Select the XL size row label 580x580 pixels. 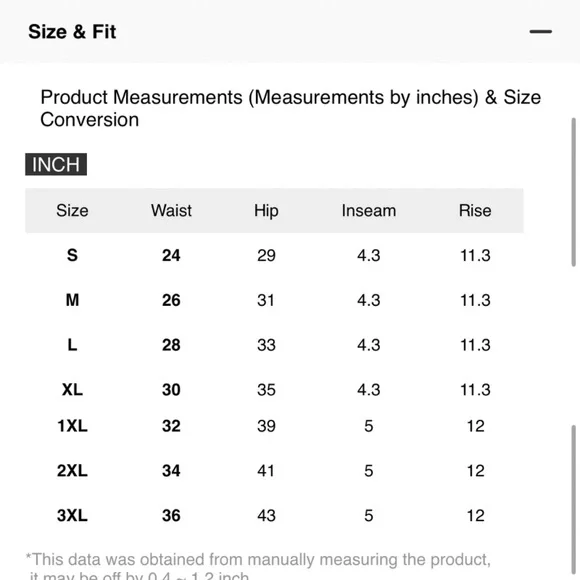click(72, 390)
